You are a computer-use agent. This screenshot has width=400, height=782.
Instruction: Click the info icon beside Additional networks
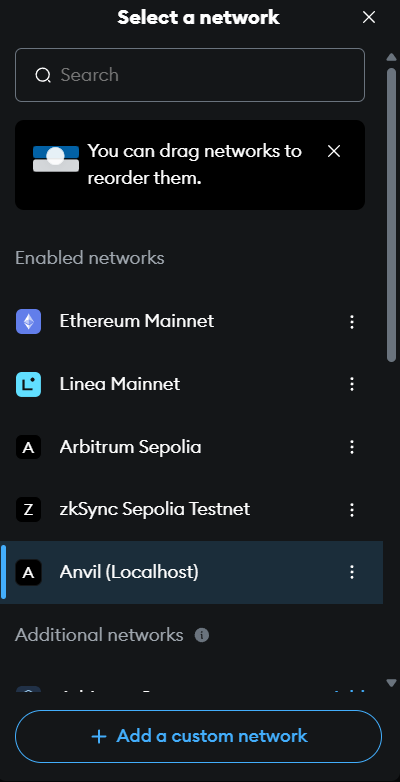pos(201,635)
